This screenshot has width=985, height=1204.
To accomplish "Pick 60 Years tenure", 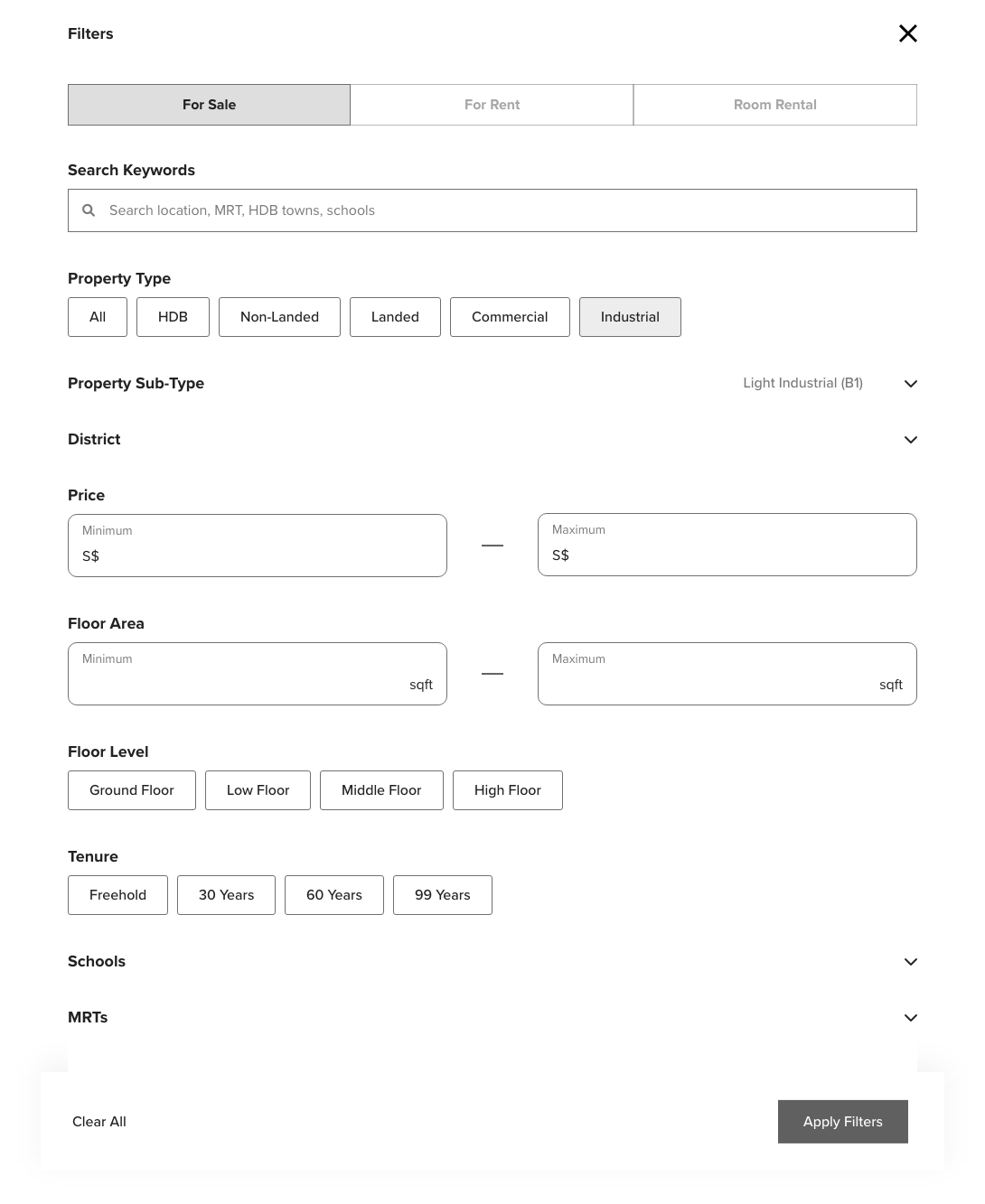I will pos(334,895).
